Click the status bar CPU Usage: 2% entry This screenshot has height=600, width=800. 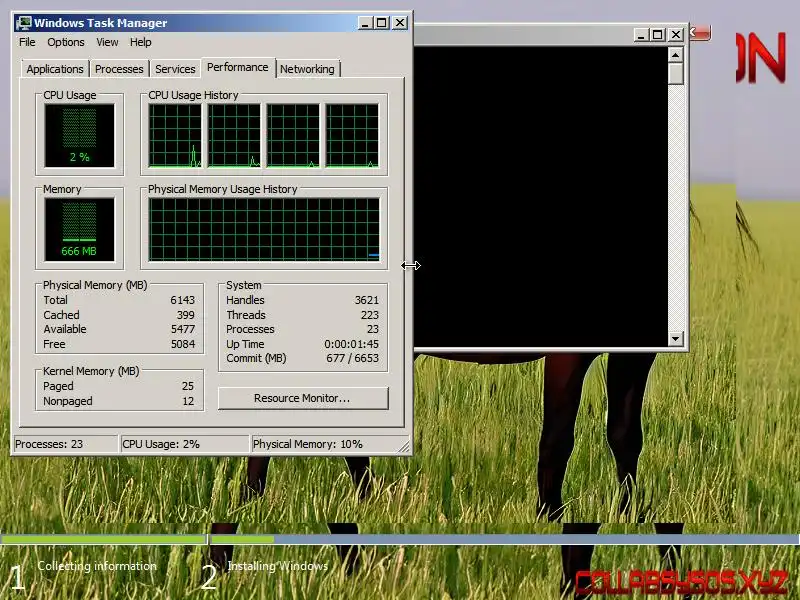point(184,444)
